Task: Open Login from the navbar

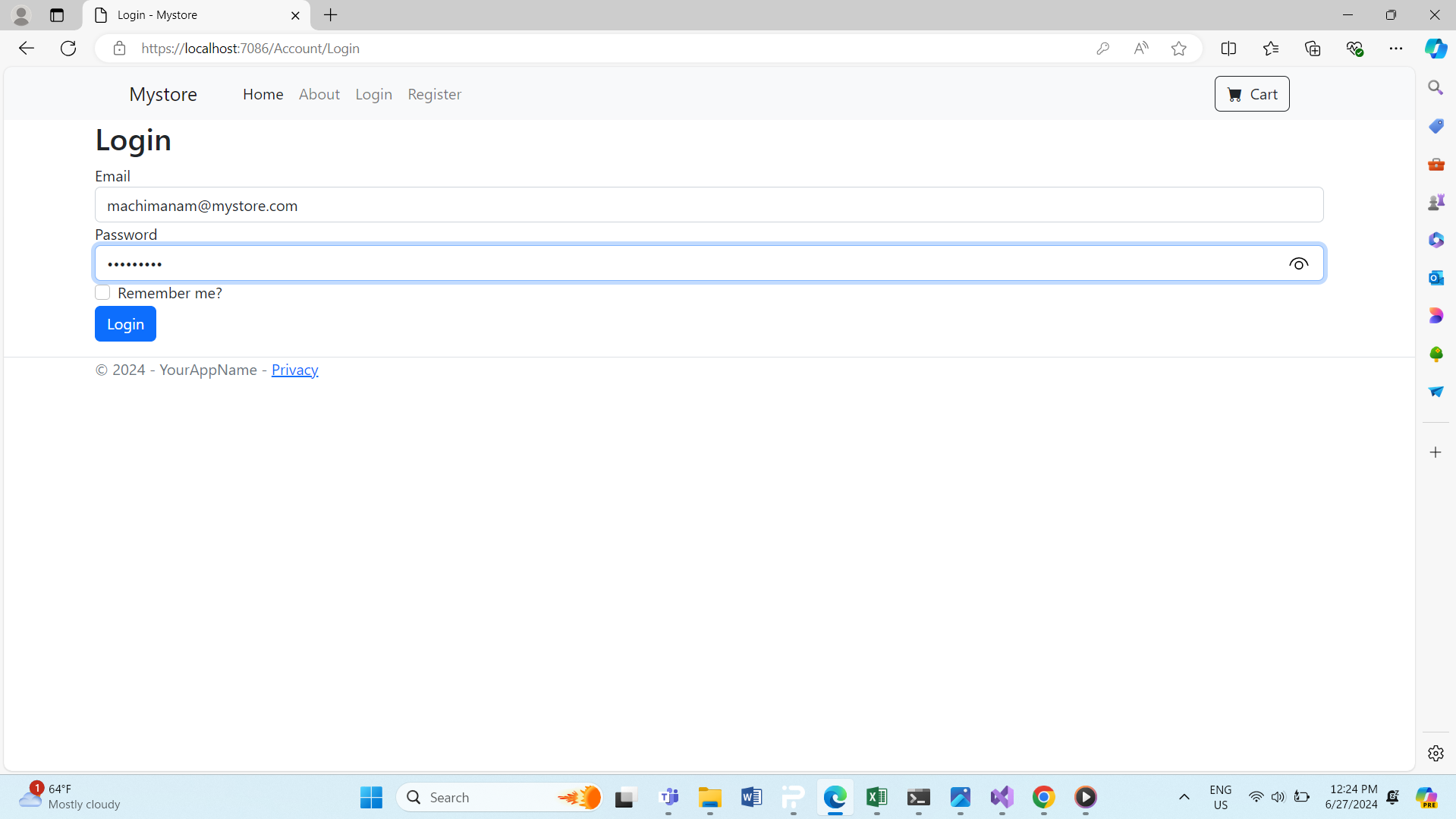Action: tap(374, 94)
